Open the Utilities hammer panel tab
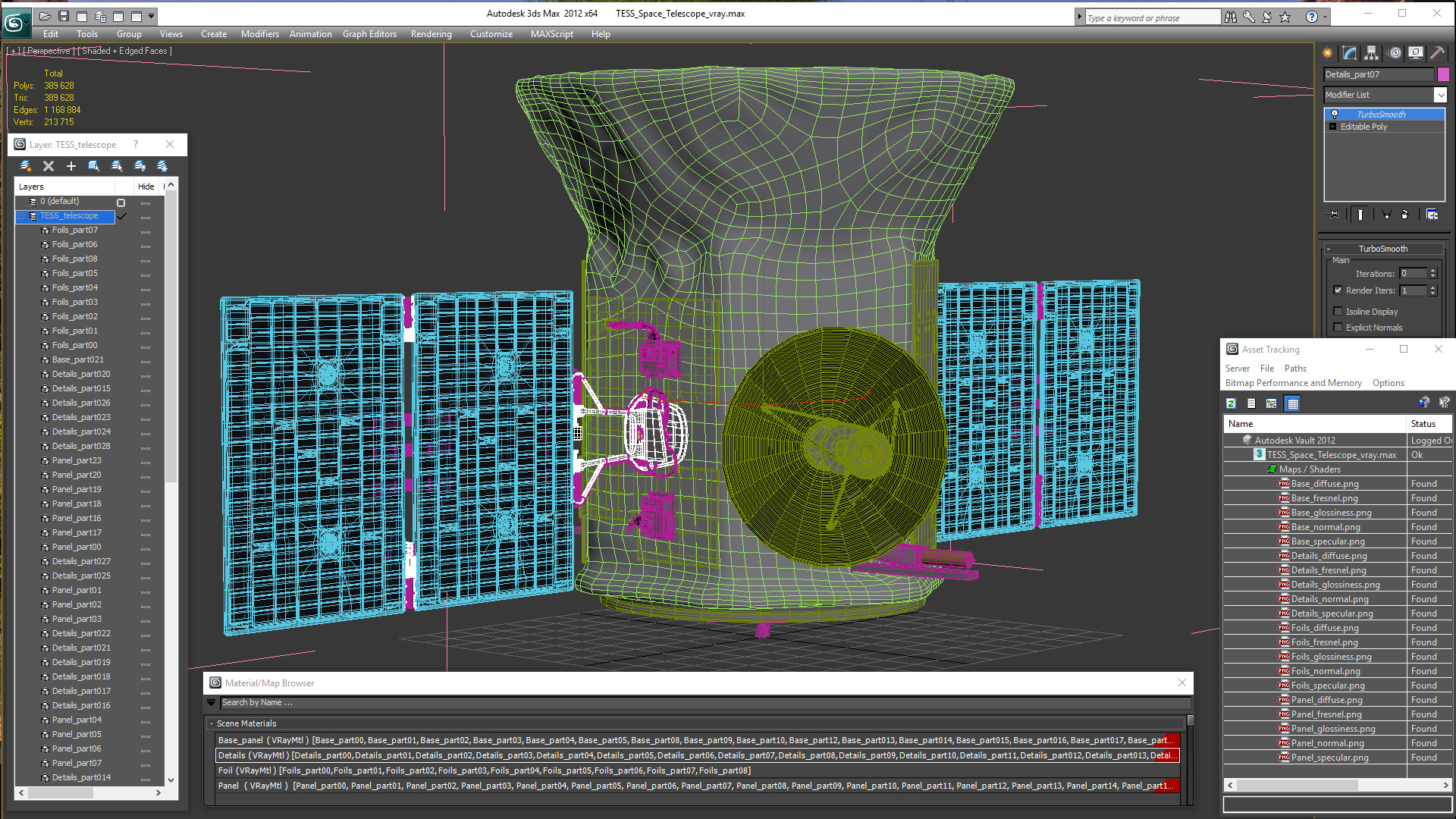 (x=1437, y=53)
